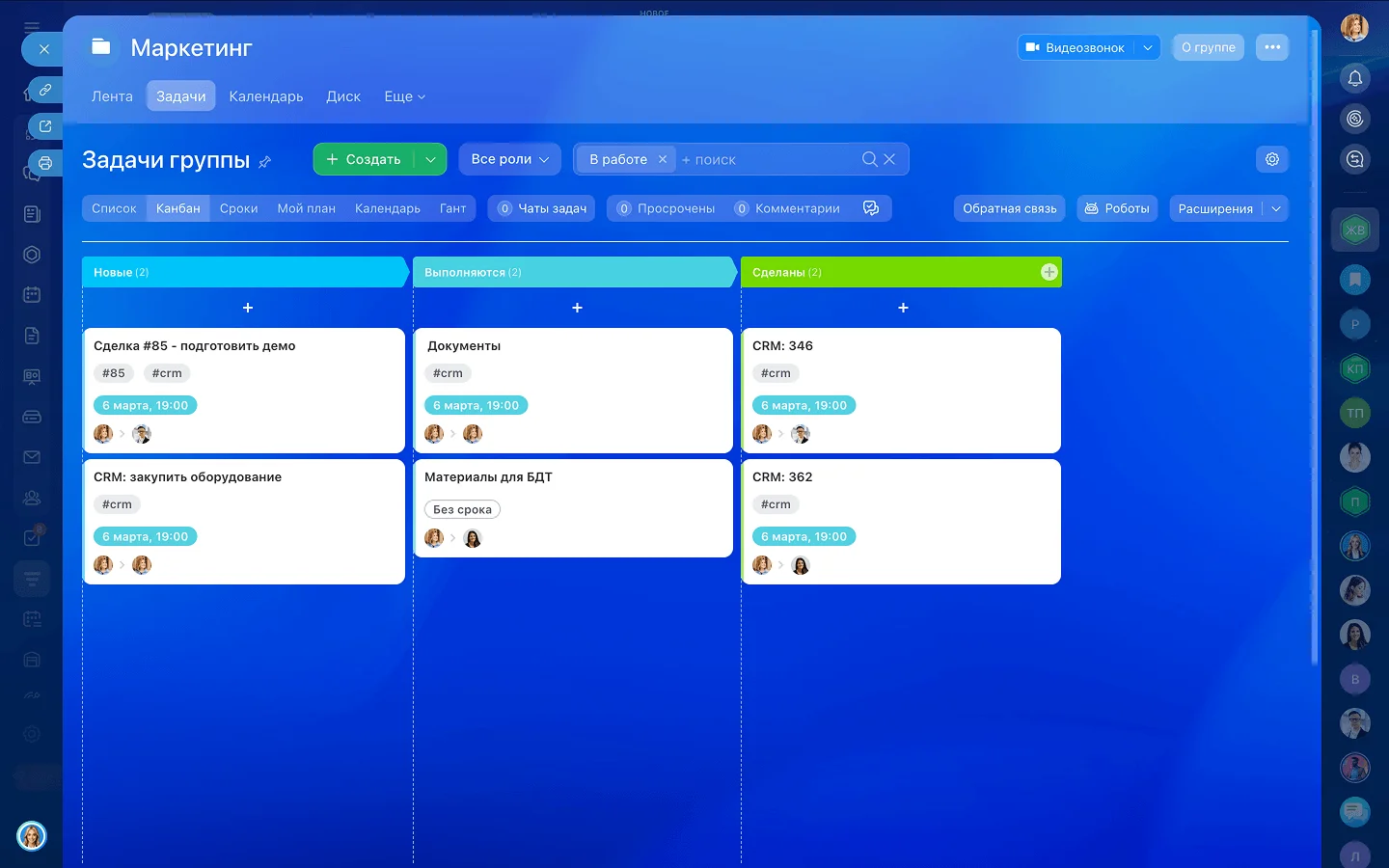
Task: Remove the В работе filter chip
Action: (663, 159)
